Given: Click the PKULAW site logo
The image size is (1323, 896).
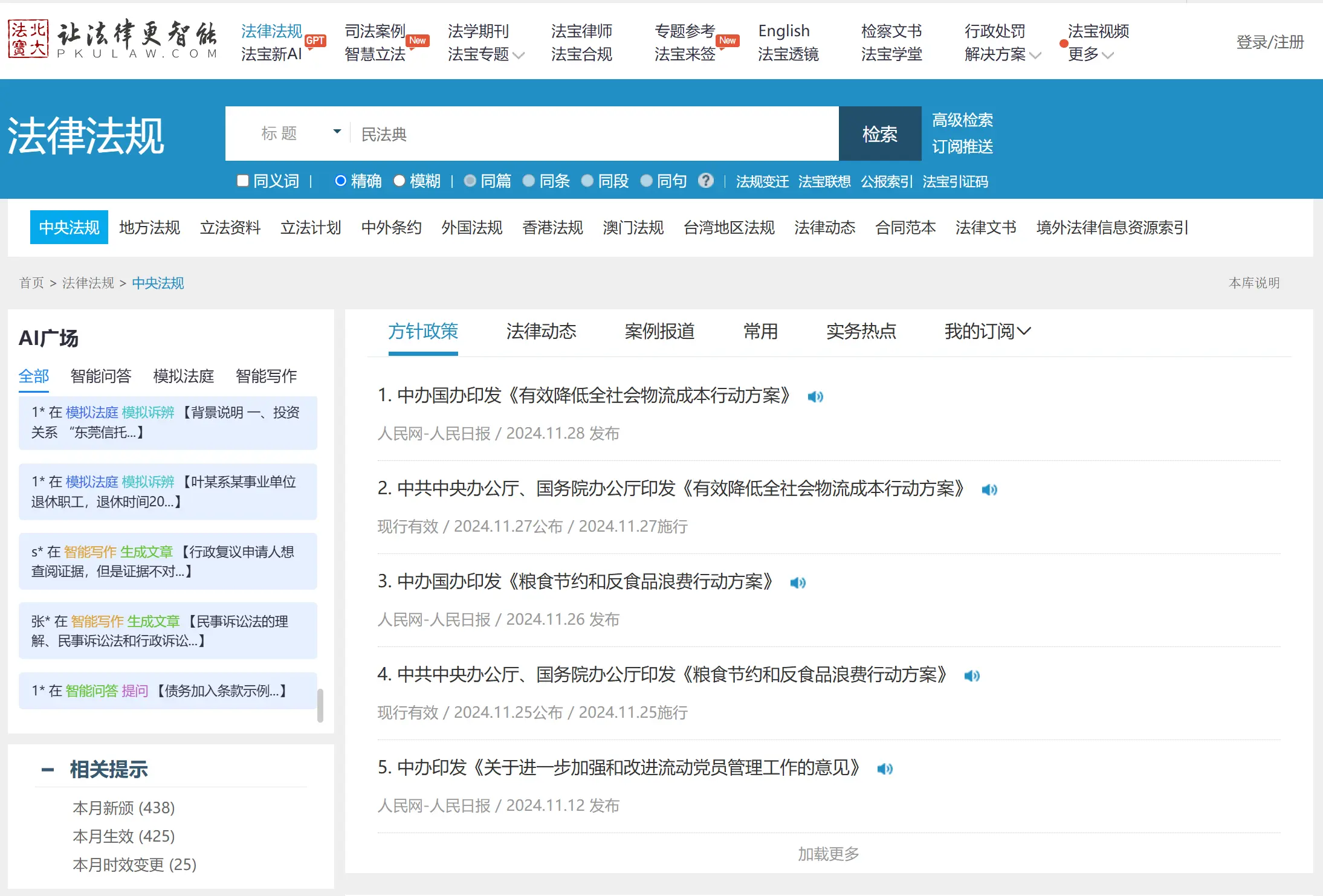Looking at the screenshot, I should coord(112,39).
